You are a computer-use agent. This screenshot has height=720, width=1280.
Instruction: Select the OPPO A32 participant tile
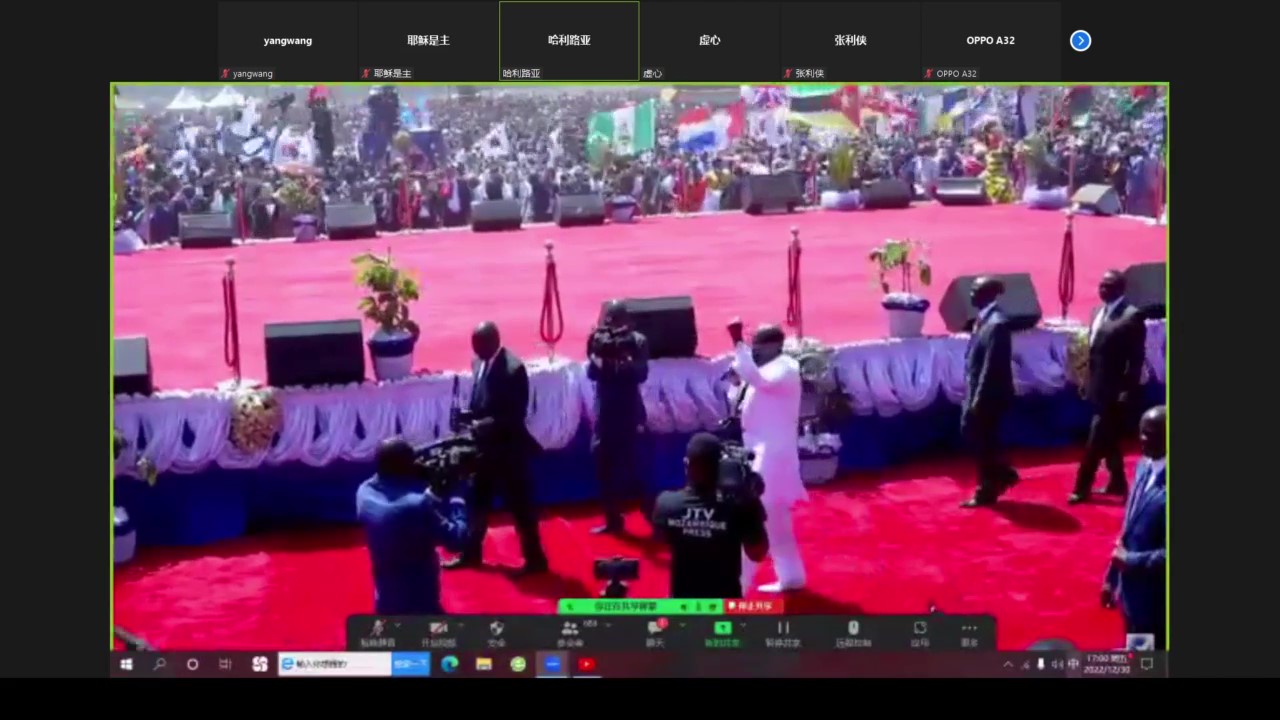[990, 41]
